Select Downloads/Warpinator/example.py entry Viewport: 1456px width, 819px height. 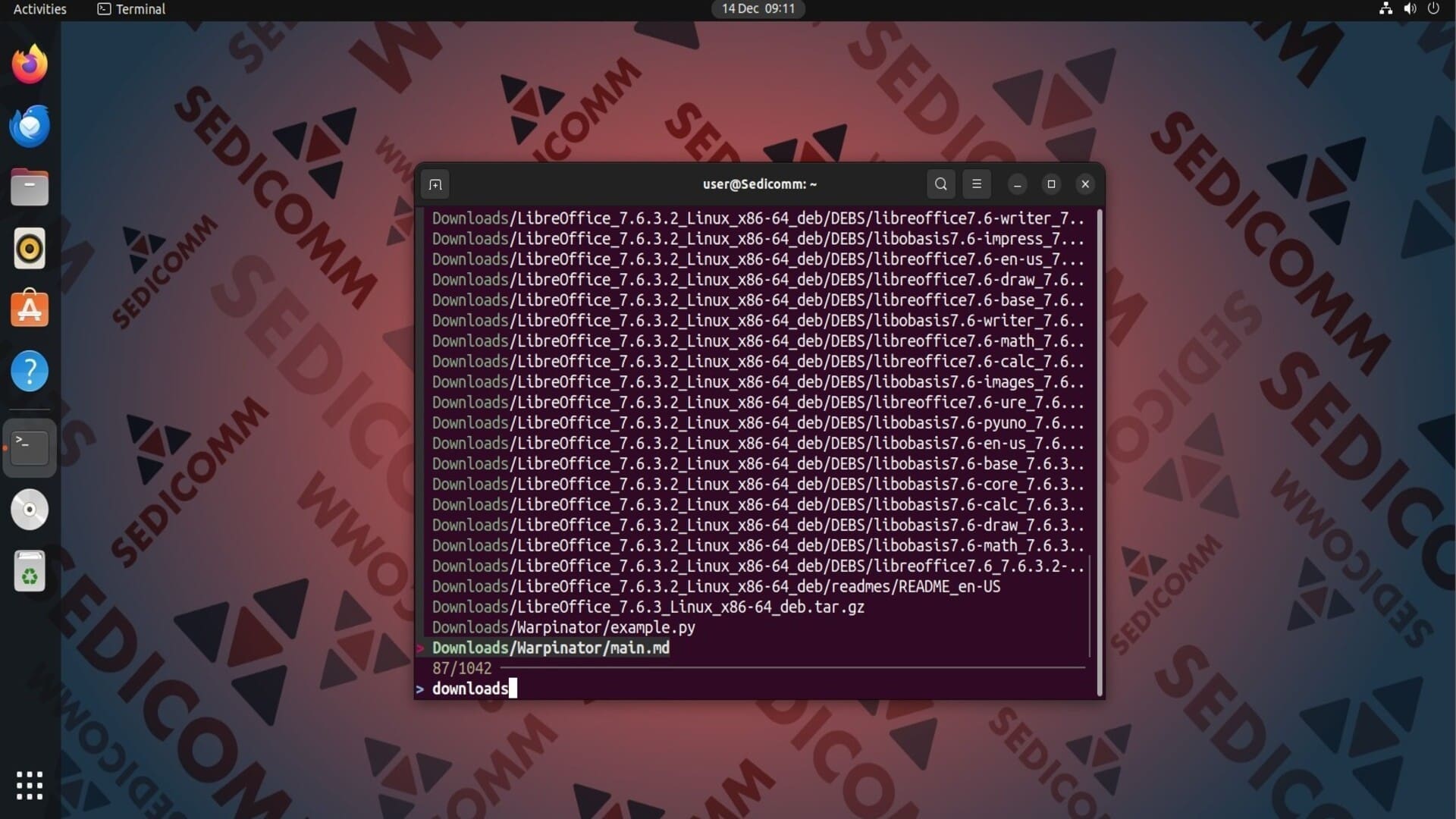[x=563, y=628]
